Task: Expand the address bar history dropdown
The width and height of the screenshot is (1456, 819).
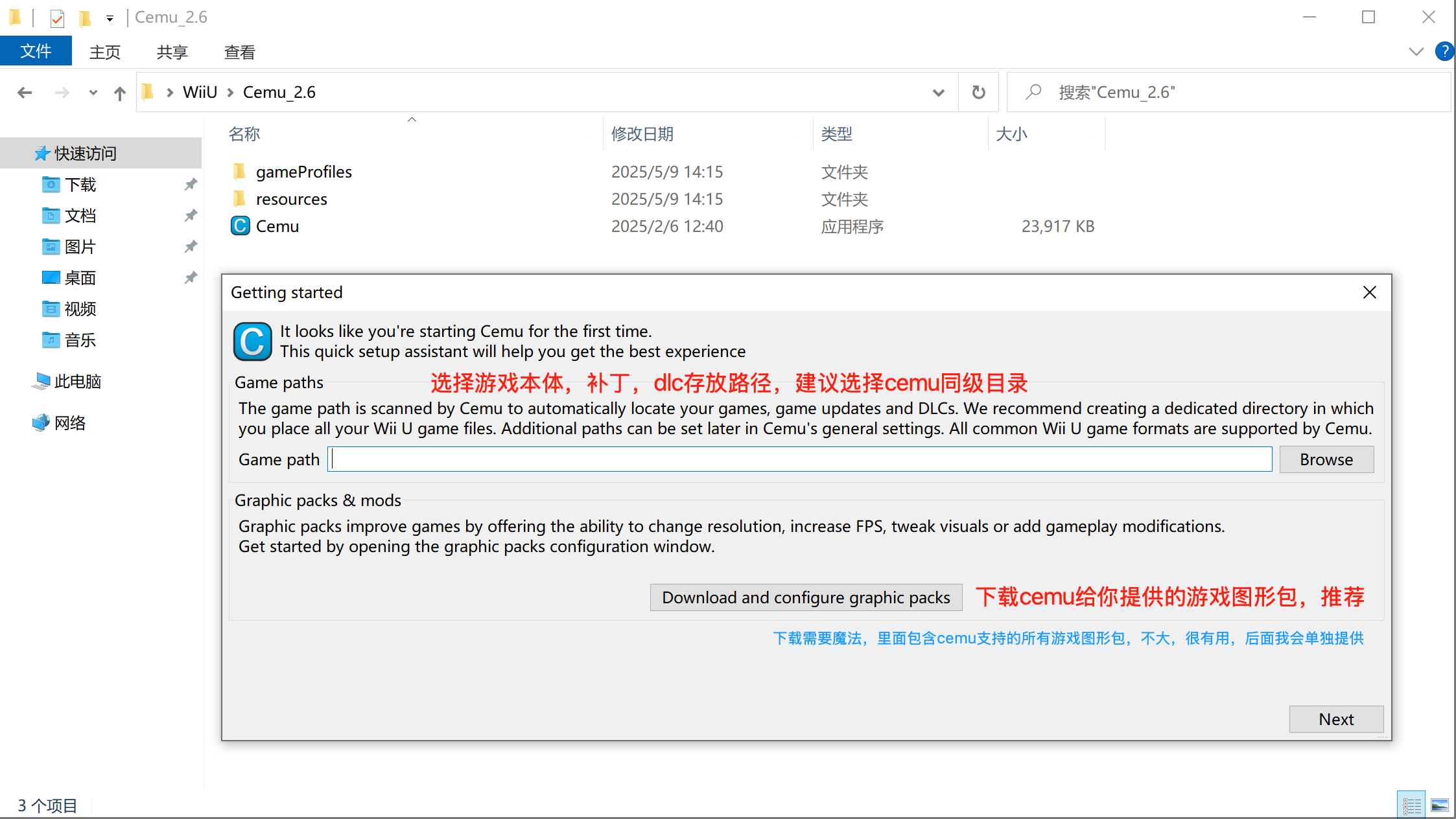Action: point(938,93)
